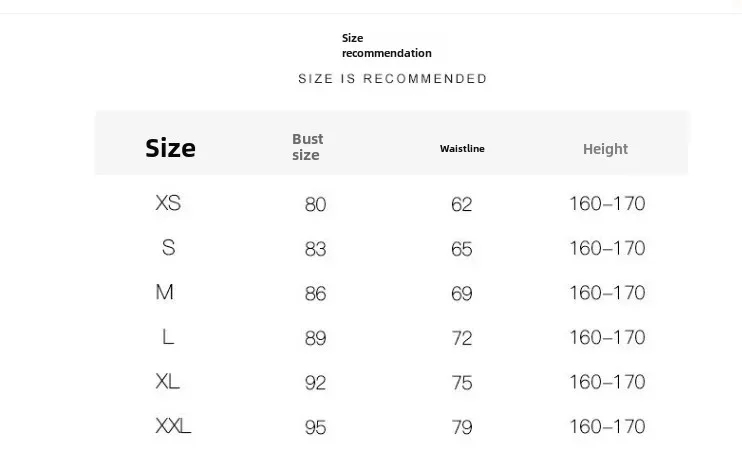
Task: Click the Height column header
Action: [x=605, y=149]
